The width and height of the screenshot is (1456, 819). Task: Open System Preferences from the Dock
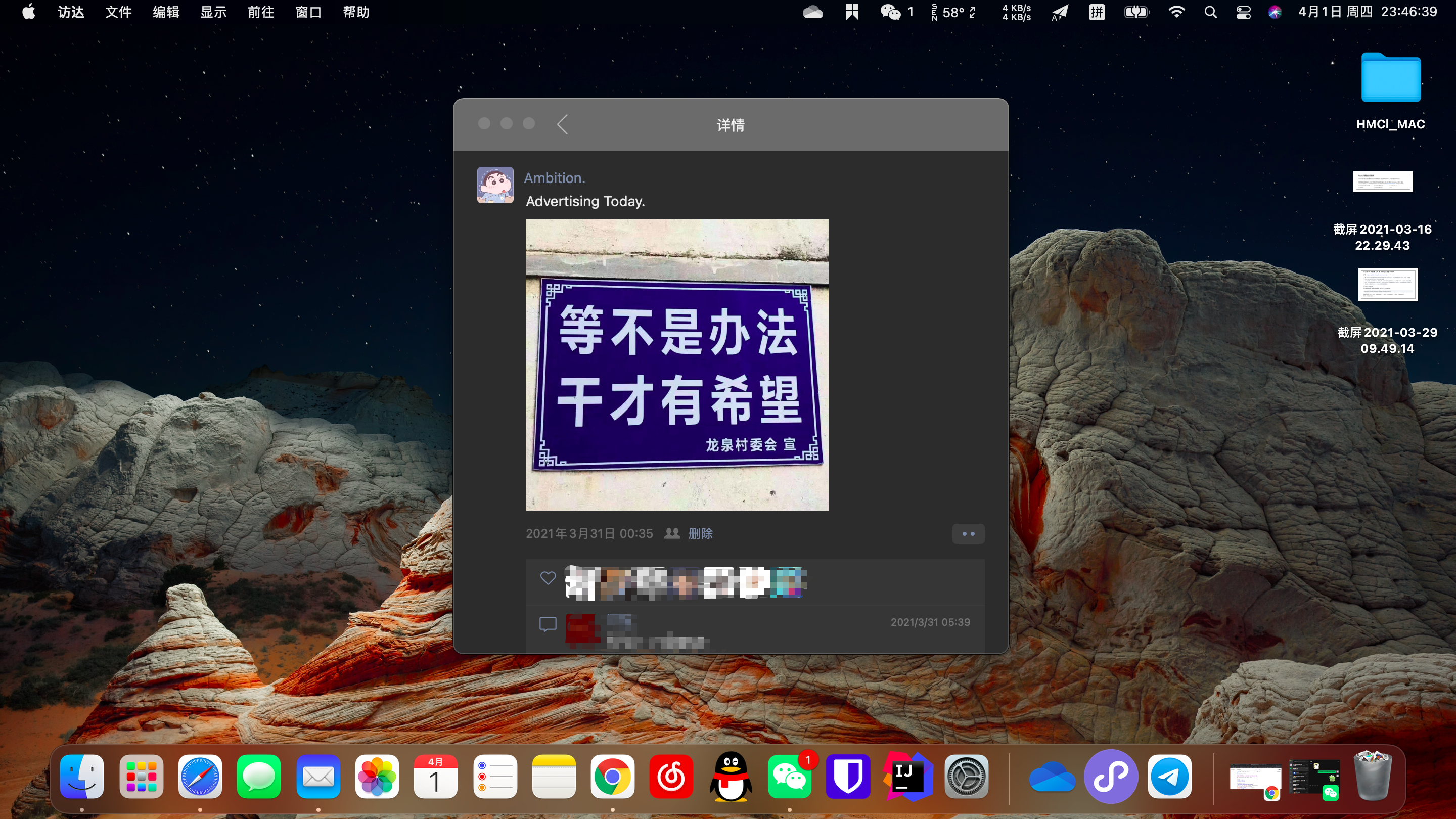(967, 776)
